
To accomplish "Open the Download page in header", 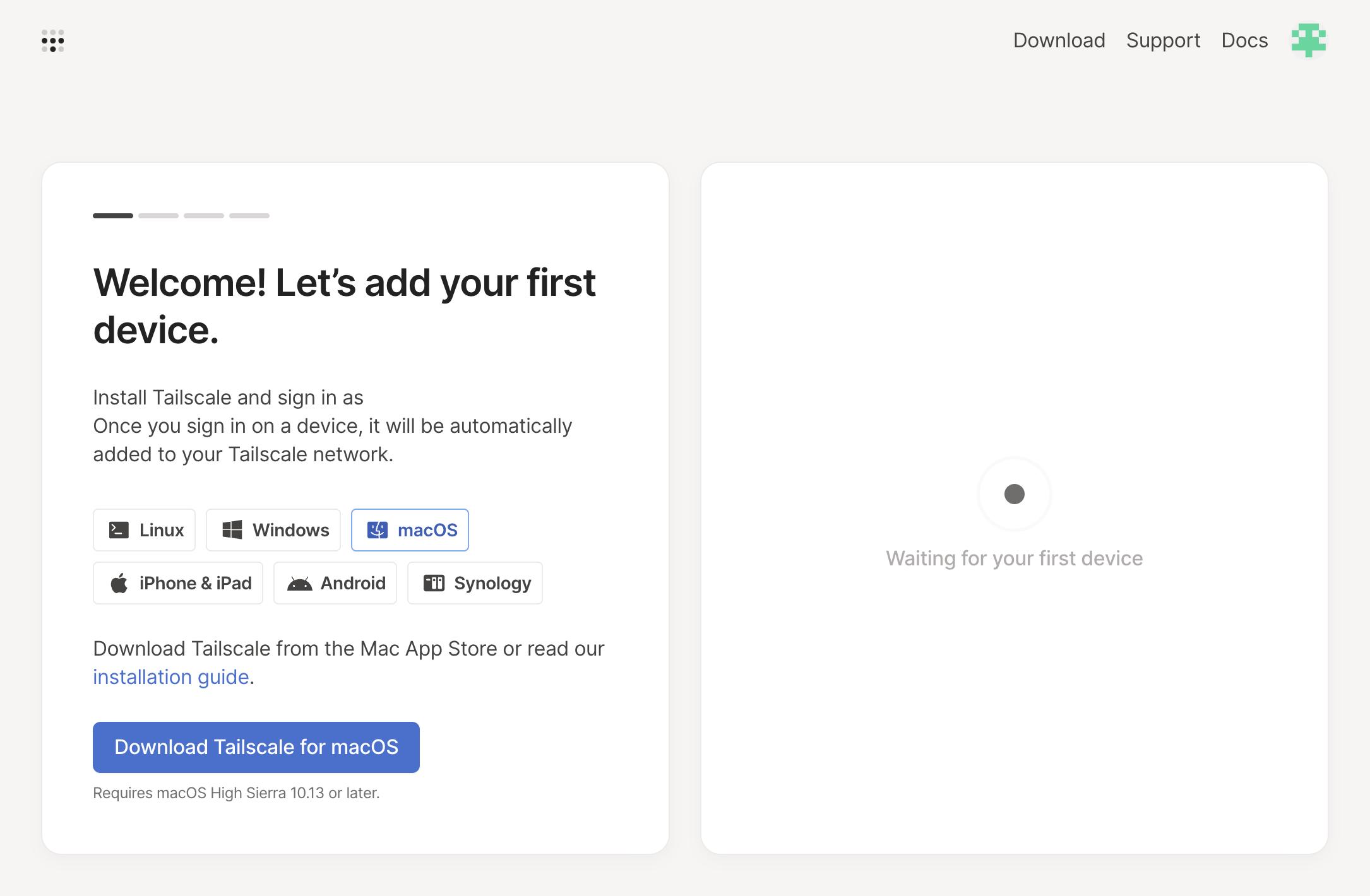I will tap(1059, 40).
